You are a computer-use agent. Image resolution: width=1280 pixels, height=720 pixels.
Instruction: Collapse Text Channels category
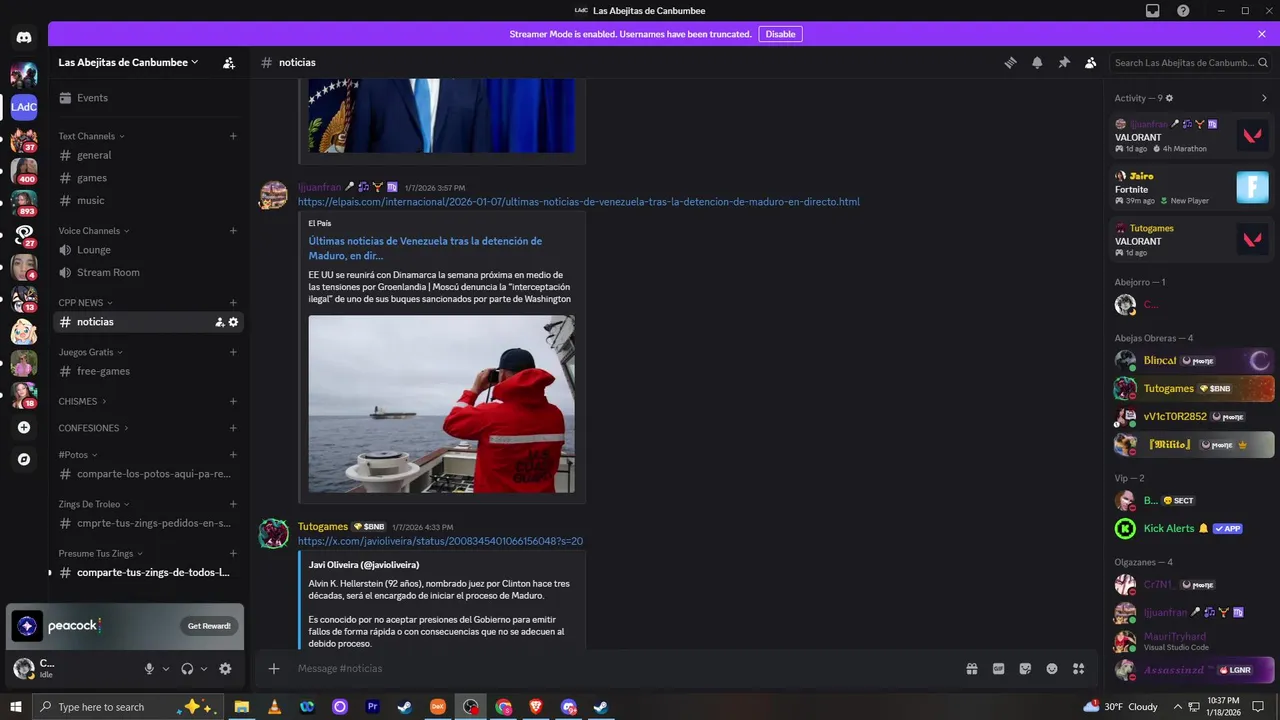tap(91, 136)
